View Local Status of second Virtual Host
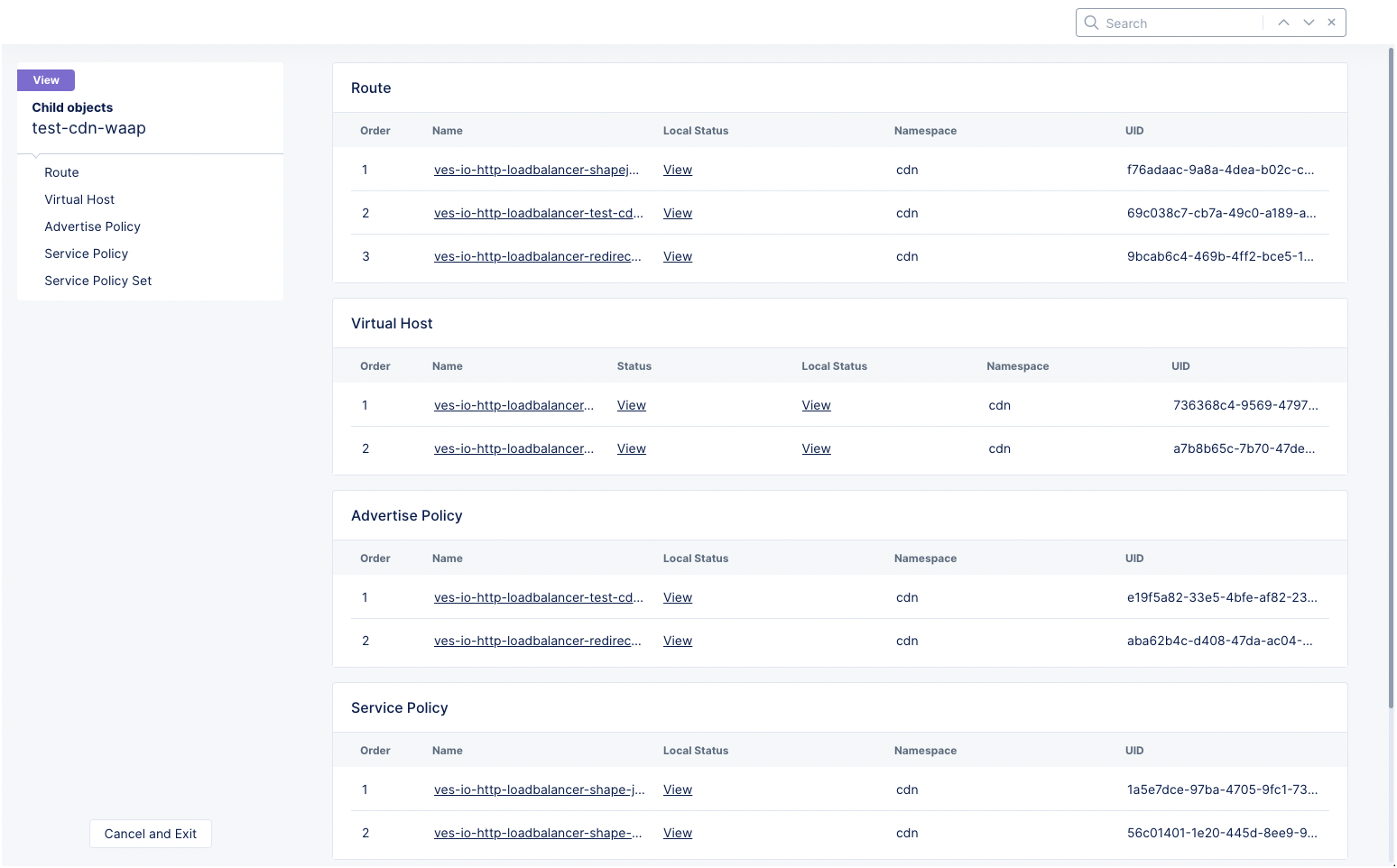The image size is (1397, 868). click(x=816, y=448)
